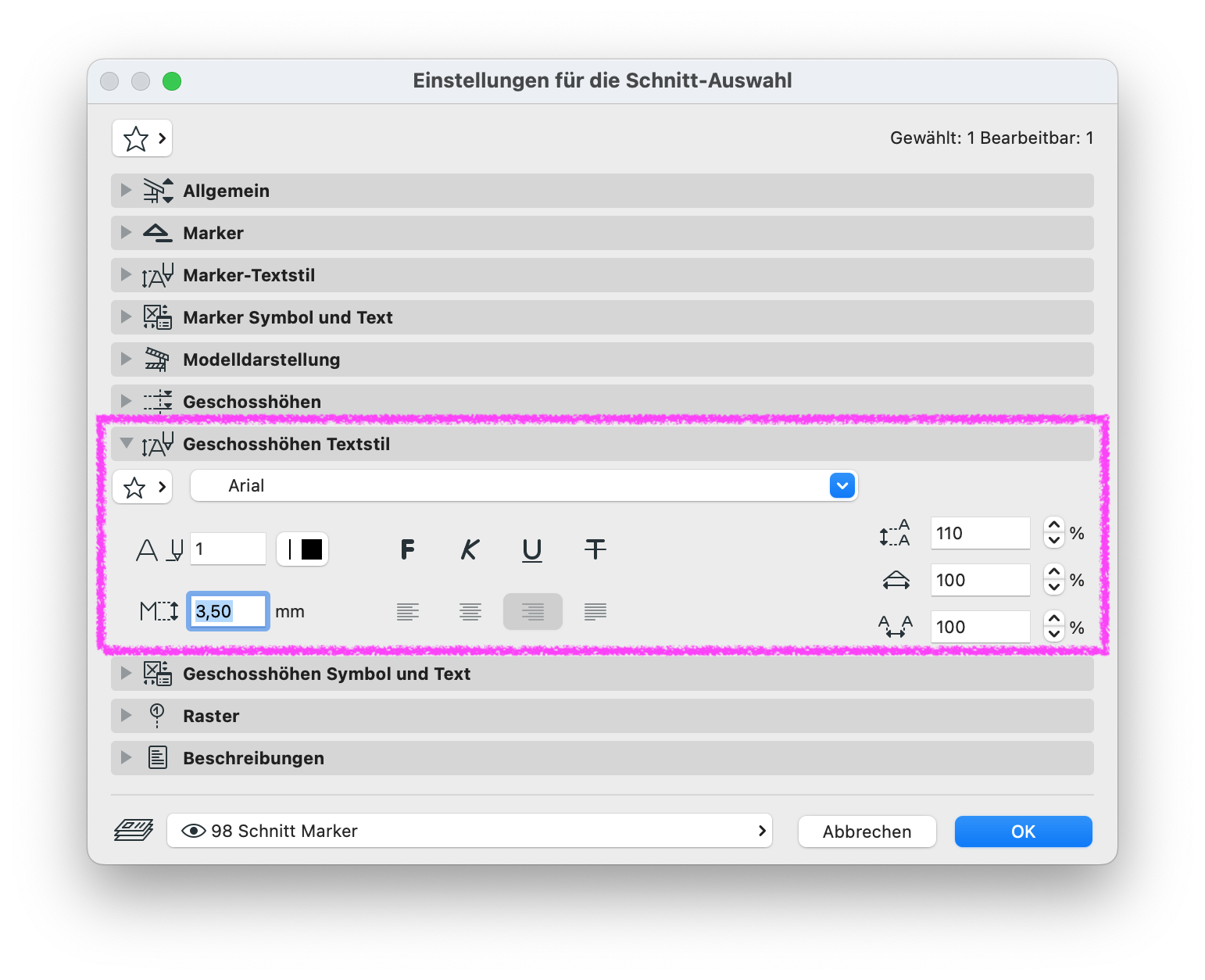This screenshot has height=980, width=1205.
Task: Click the Geschosshöhen Textstil section icon
Action: pos(157,444)
